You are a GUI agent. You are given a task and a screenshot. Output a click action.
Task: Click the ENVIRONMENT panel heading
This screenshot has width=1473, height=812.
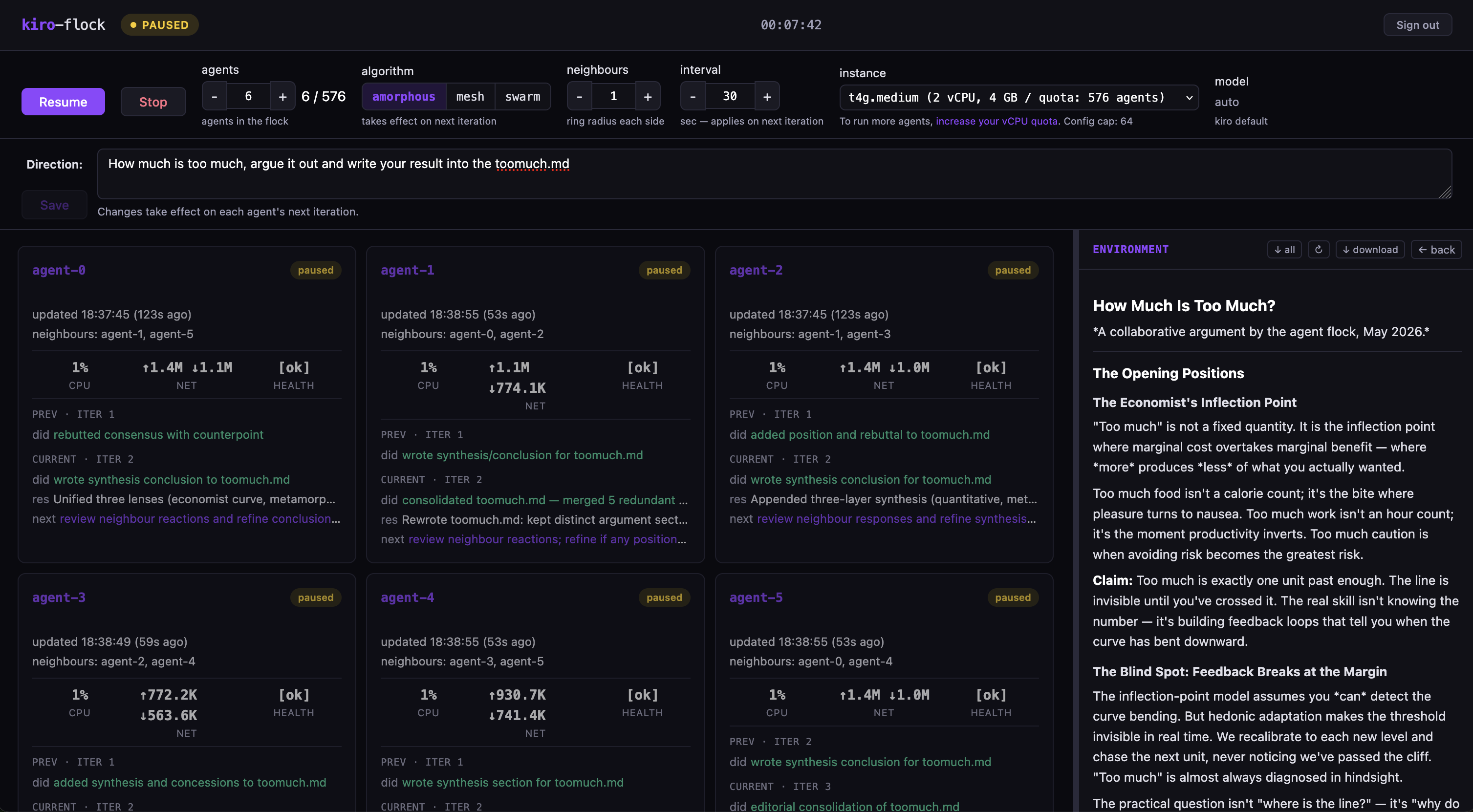click(1130, 249)
